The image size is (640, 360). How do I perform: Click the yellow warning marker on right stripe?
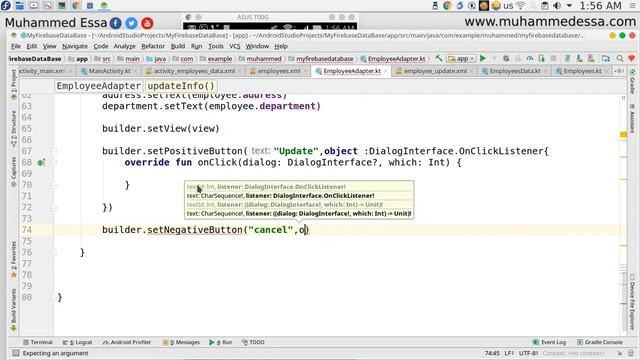pos(623,134)
